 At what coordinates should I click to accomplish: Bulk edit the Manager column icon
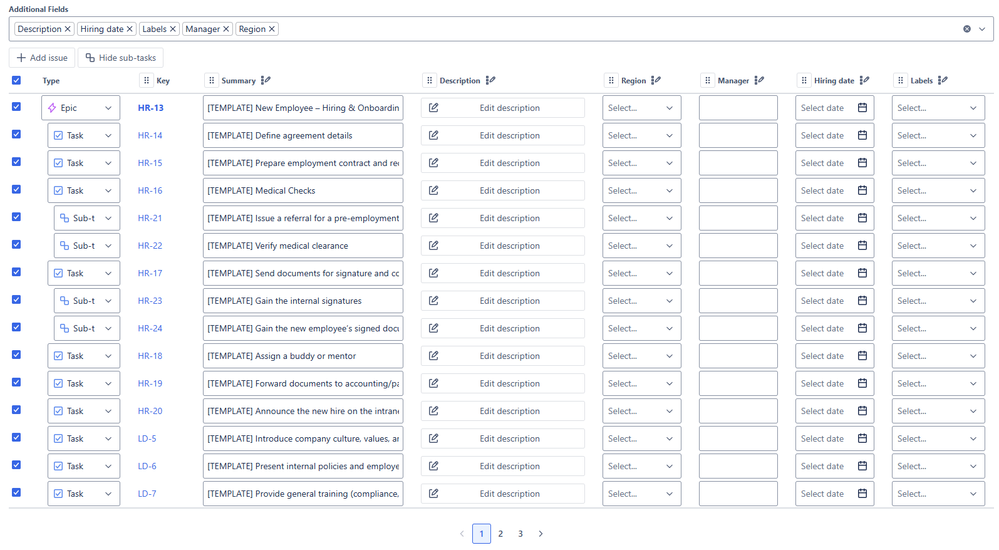pyautogui.click(x=759, y=80)
